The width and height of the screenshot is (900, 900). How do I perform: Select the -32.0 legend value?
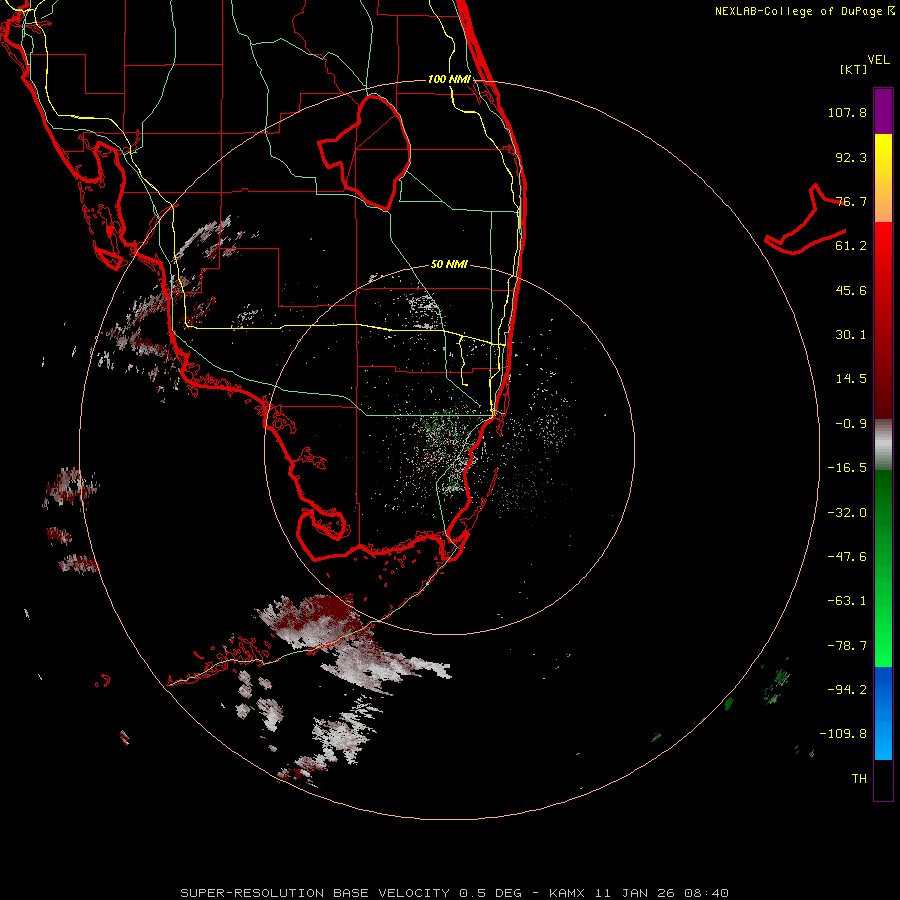[847, 513]
